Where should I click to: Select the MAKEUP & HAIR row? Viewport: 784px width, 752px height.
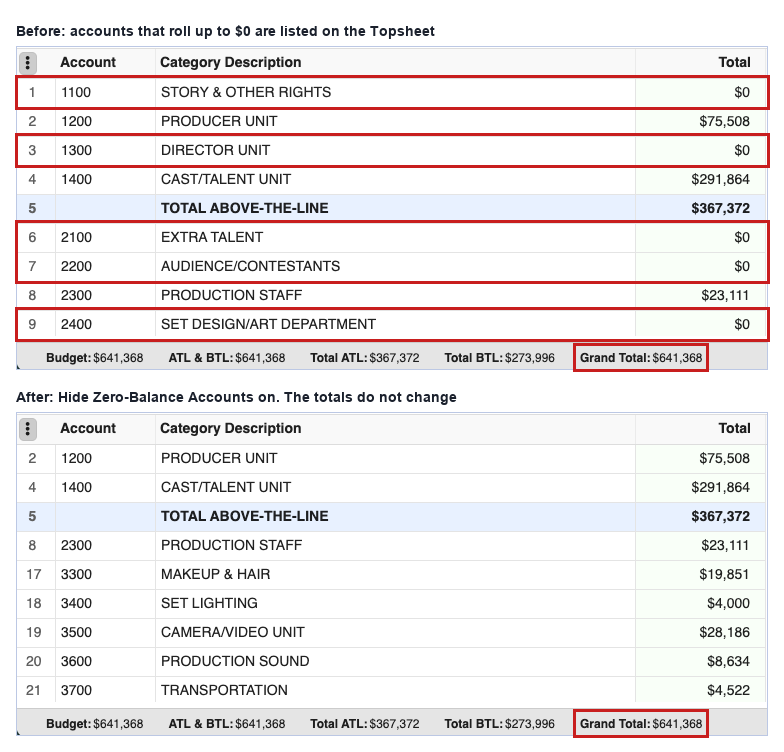coord(392,574)
